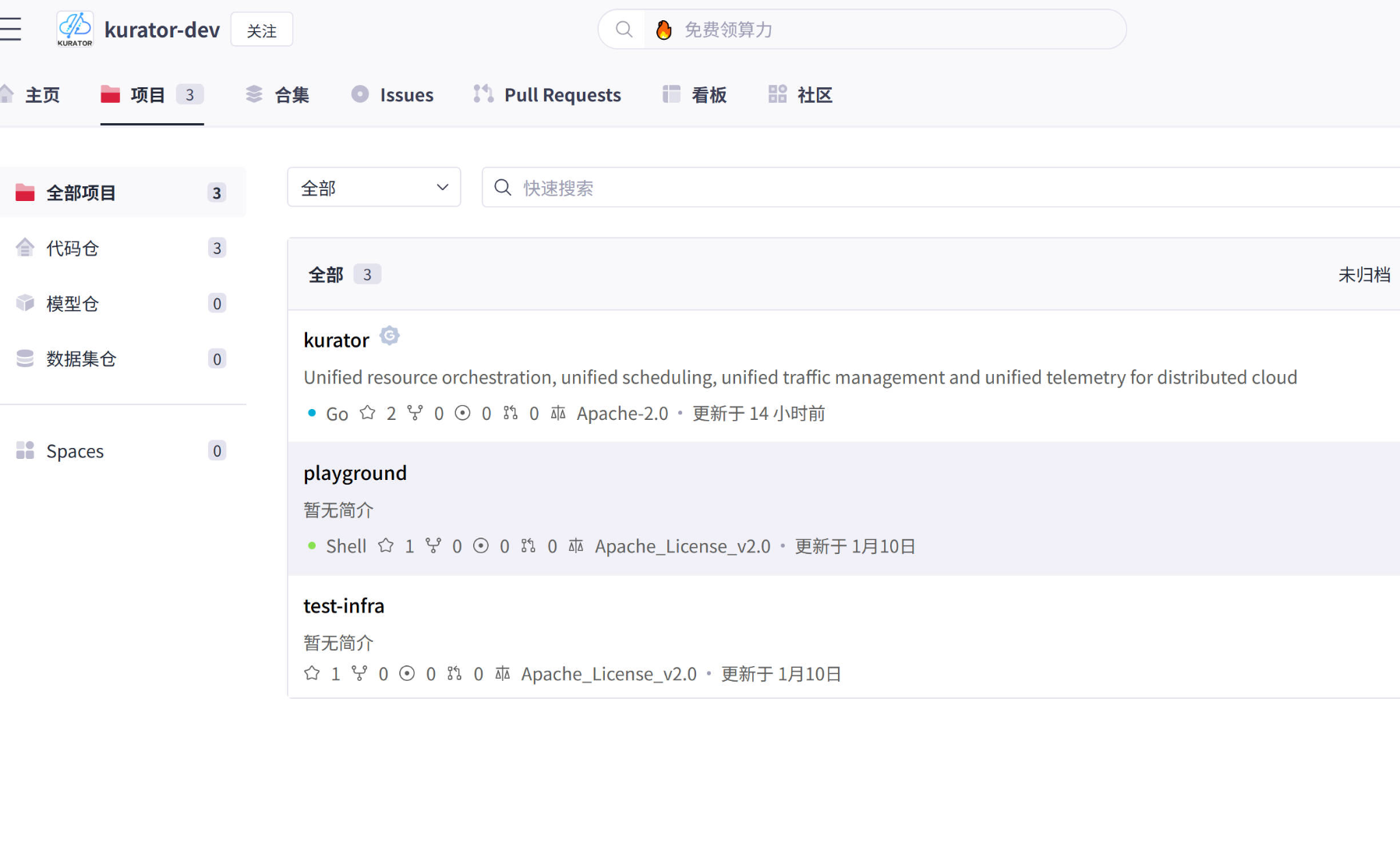The image size is (1400, 843).
Task: Select 数据集仓 in the sidebar
Action: coord(122,358)
